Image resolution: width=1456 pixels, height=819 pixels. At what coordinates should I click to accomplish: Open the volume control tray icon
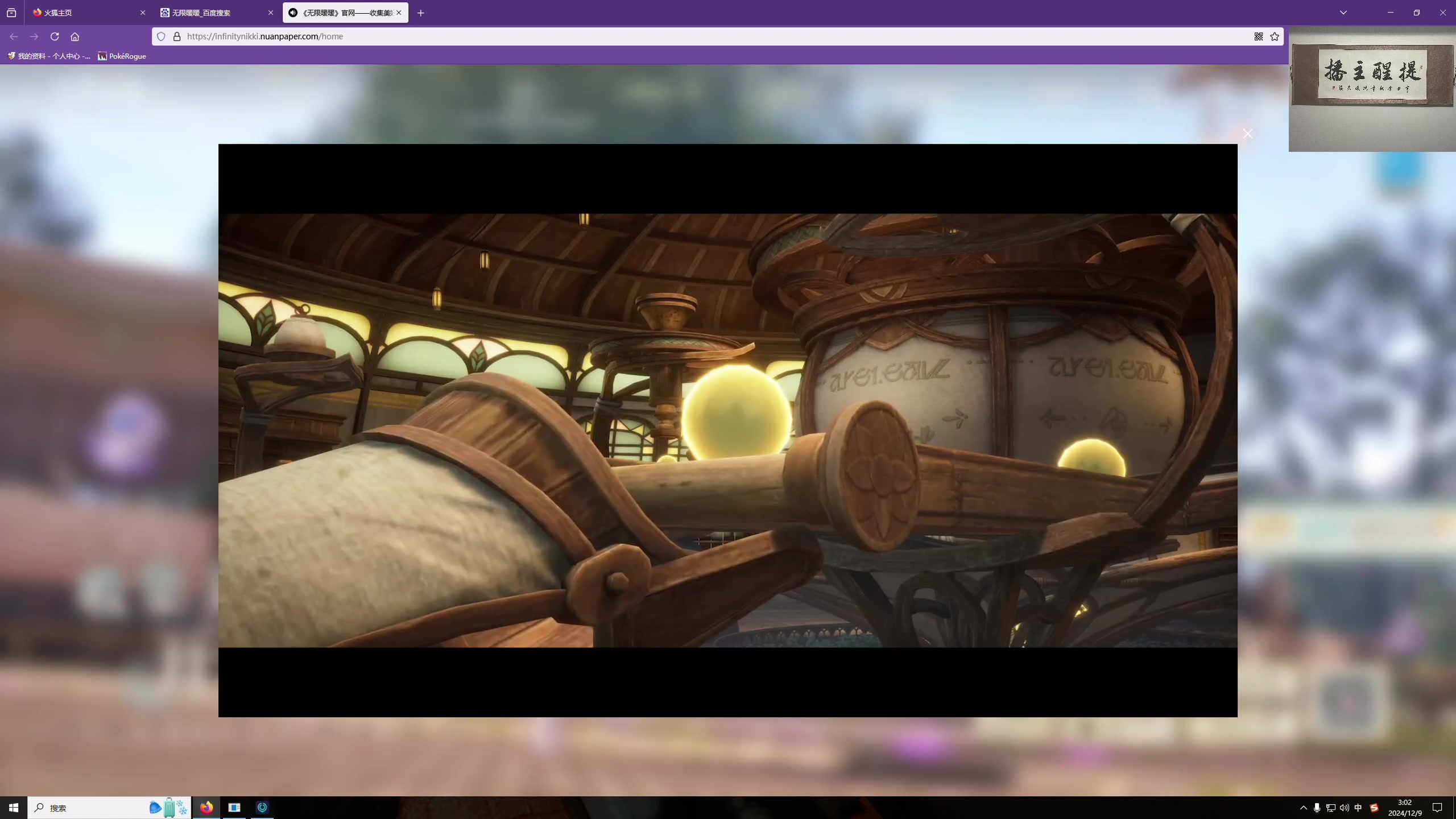tap(1345, 808)
